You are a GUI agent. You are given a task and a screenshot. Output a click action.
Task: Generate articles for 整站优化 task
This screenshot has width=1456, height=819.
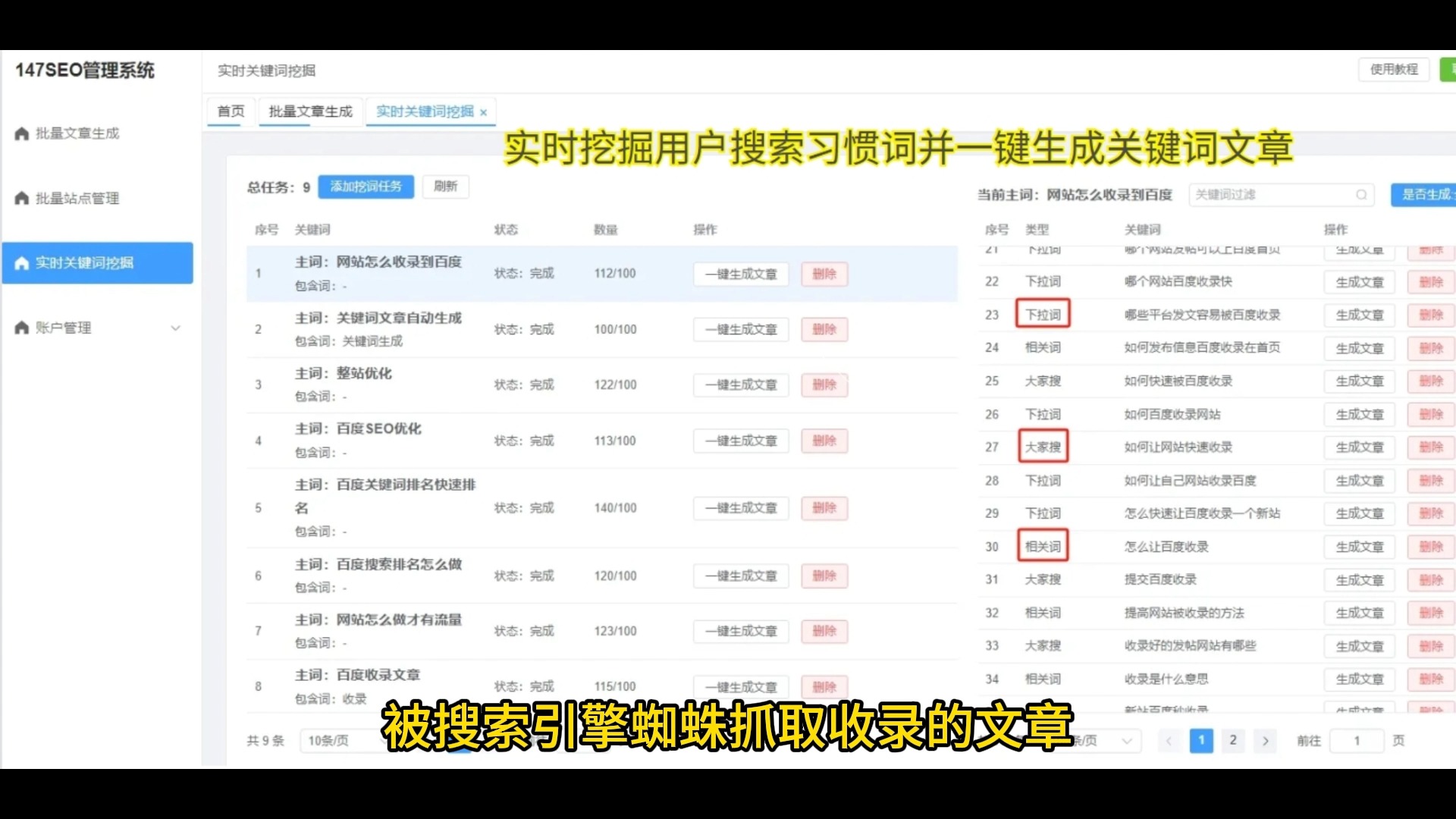(x=741, y=385)
